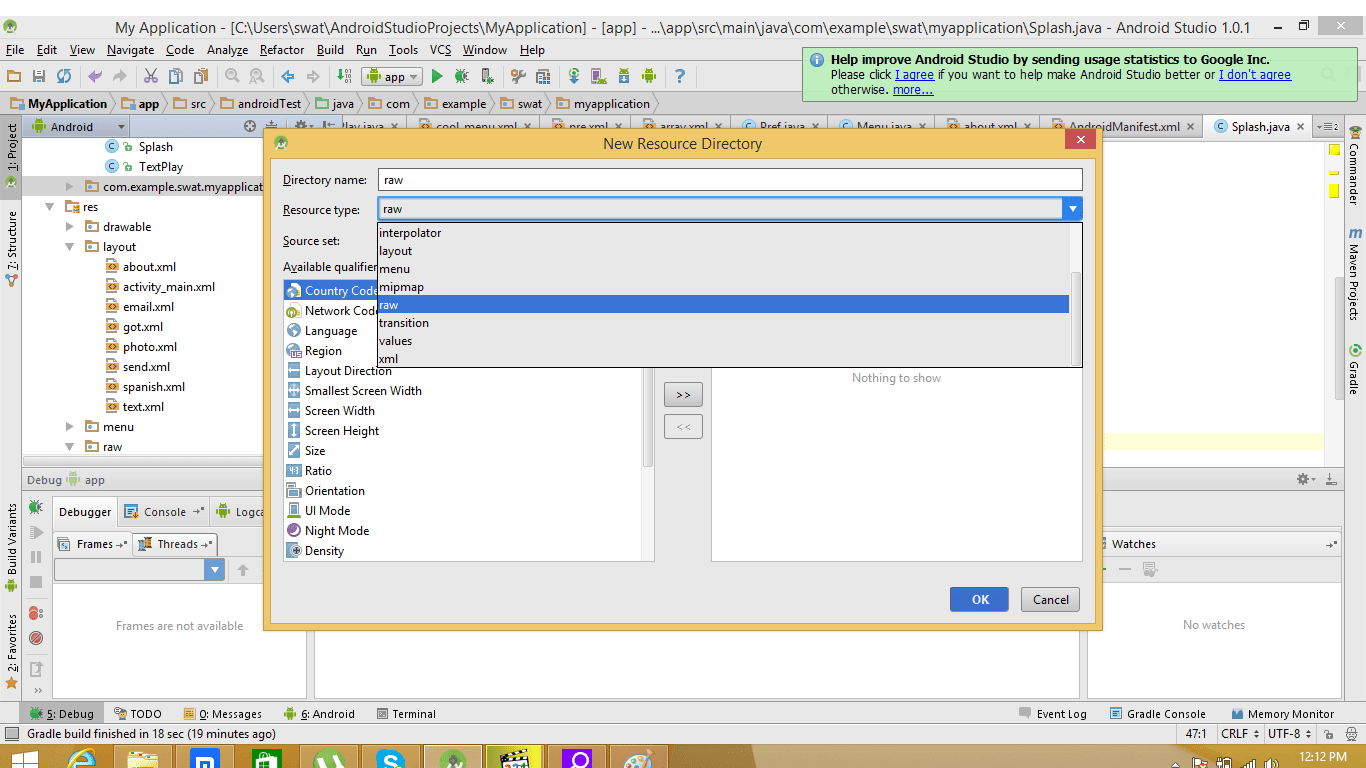Start debugging with the toolbar bug icon
This screenshot has height=768, width=1366.
pyautogui.click(x=462, y=76)
